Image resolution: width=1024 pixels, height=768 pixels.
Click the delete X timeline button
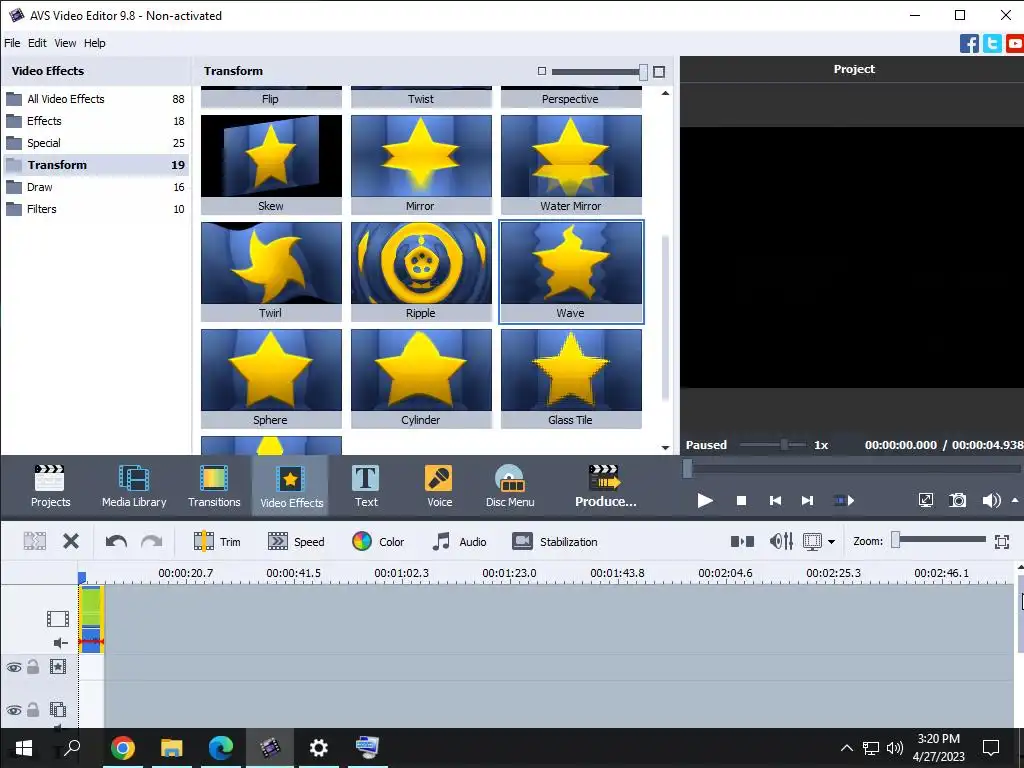[71, 541]
